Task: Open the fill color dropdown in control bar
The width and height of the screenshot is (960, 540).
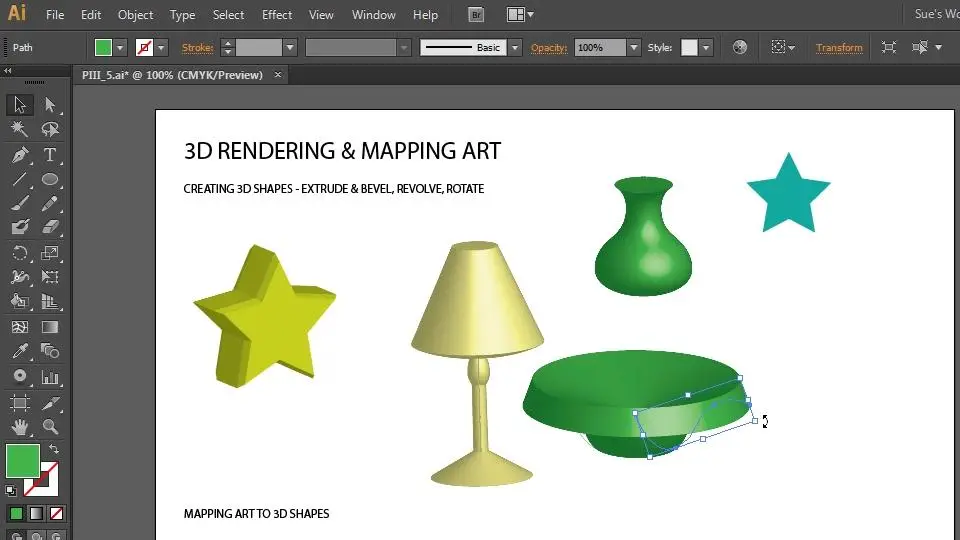Action: coord(120,48)
